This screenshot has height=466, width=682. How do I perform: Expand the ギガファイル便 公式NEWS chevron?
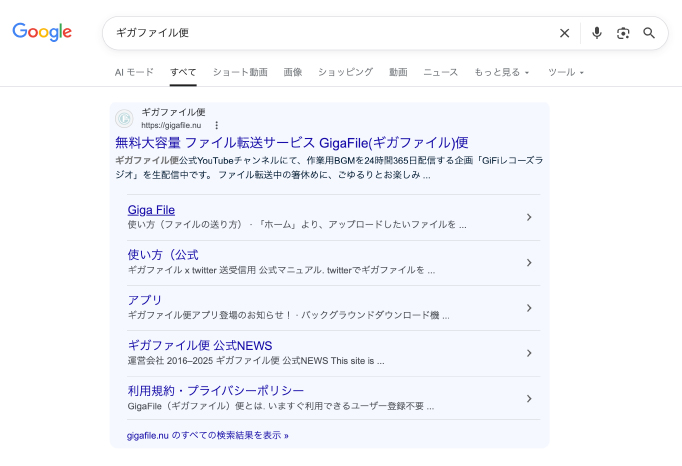click(x=529, y=352)
